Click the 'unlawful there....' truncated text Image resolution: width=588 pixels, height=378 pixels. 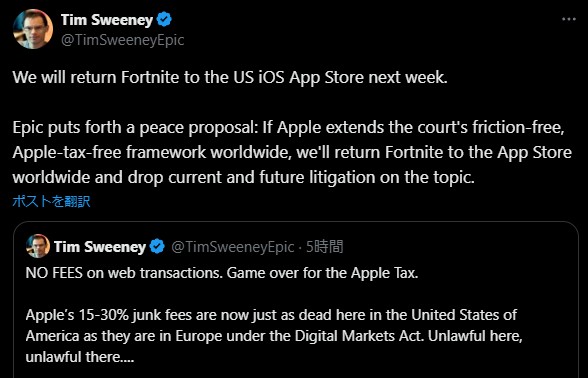tap(80, 357)
